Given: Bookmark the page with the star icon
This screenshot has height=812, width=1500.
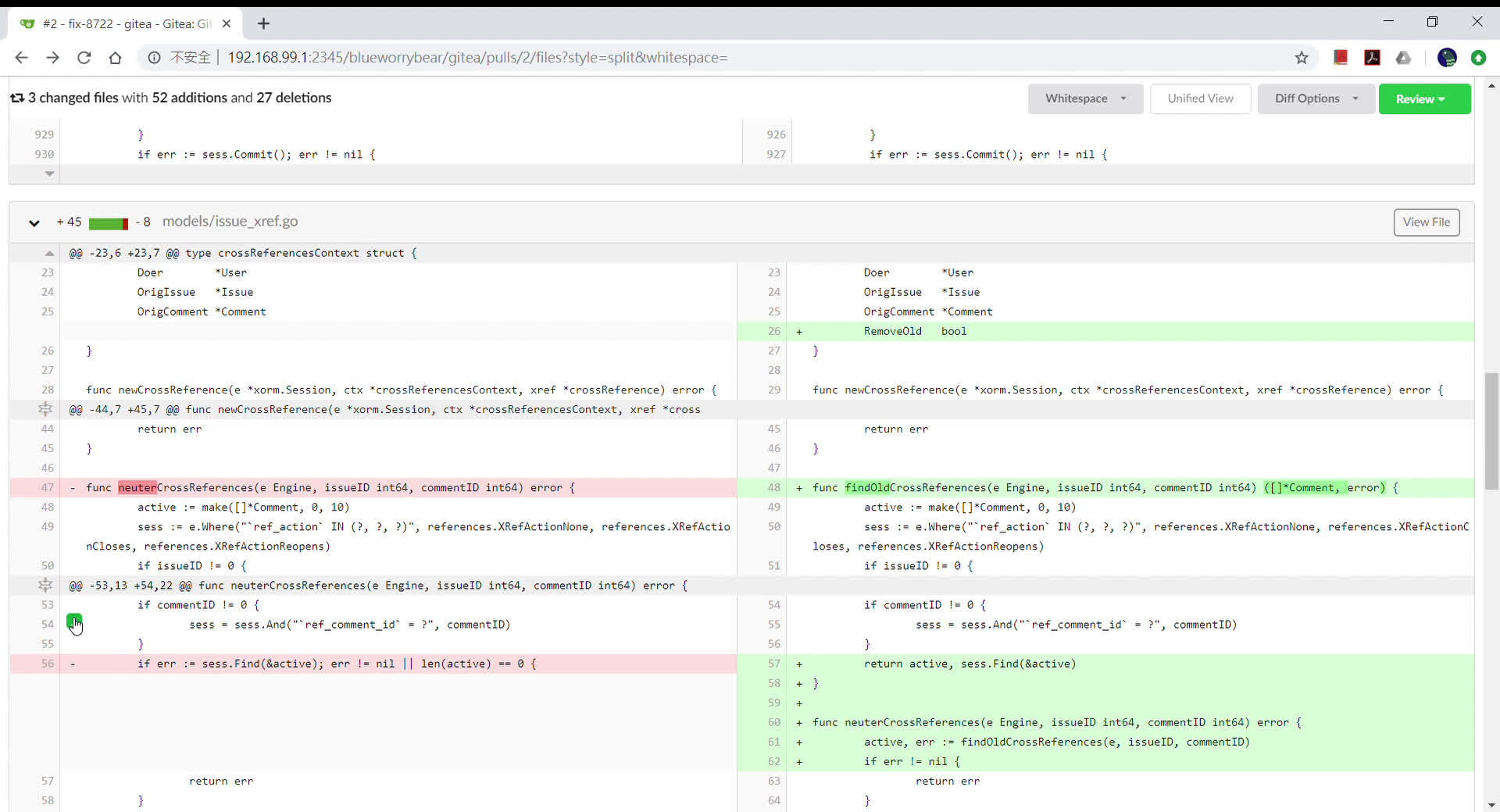Looking at the screenshot, I should (x=1302, y=57).
